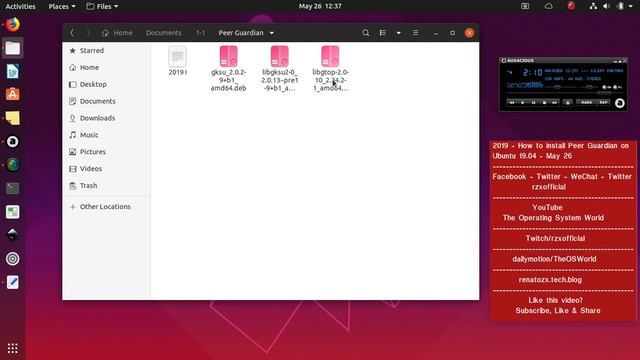The height and width of the screenshot is (360, 640).
Task: Toggle REP repeat in Audacious
Action: tap(603, 102)
